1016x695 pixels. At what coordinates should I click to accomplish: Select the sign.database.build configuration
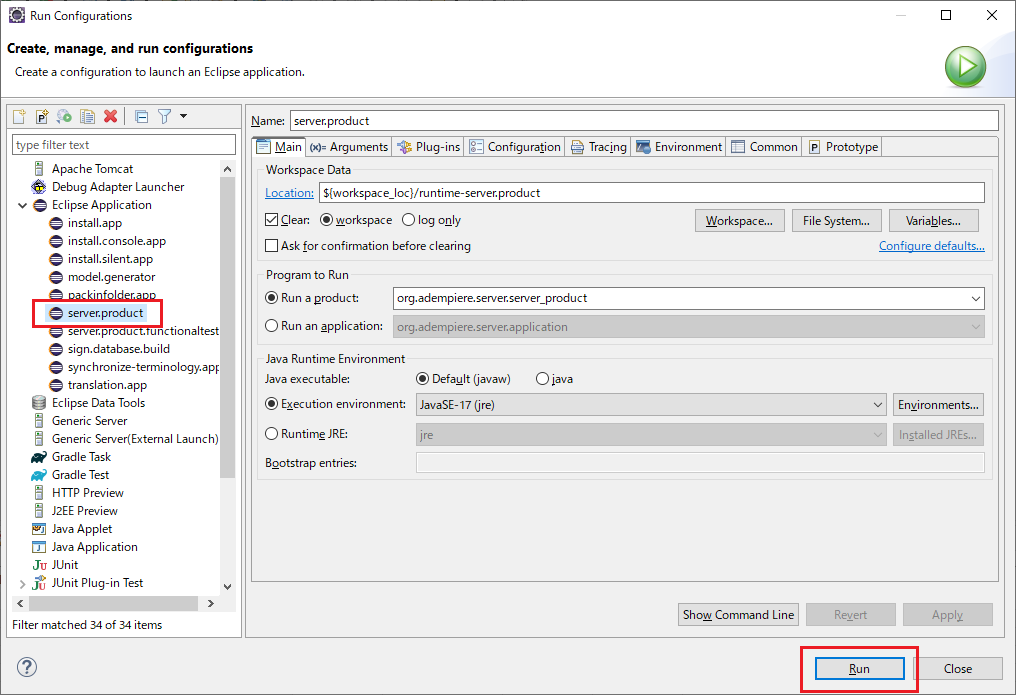click(x=119, y=349)
